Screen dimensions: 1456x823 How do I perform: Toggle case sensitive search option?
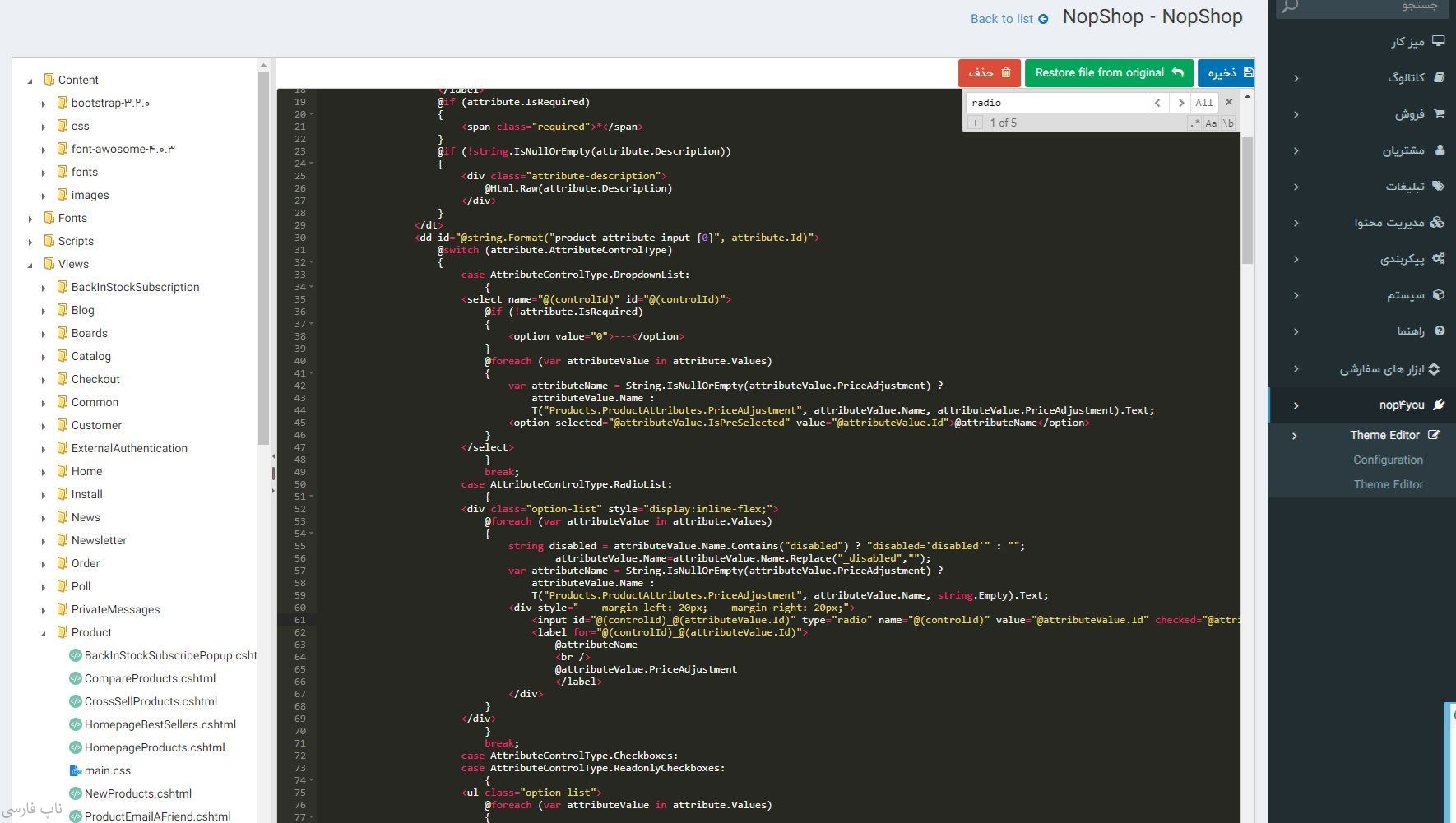tap(1211, 123)
